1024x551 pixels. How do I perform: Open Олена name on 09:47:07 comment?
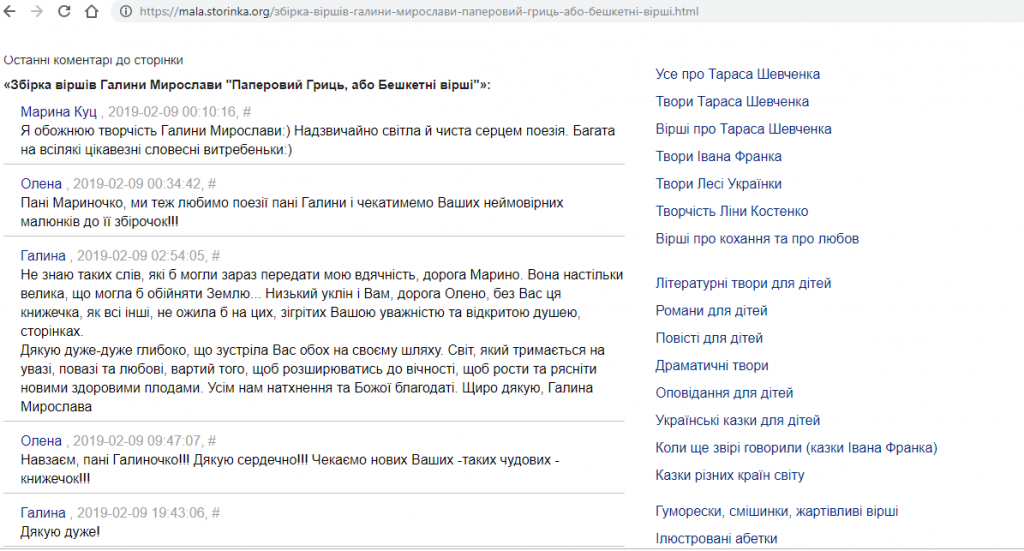[41, 441]
